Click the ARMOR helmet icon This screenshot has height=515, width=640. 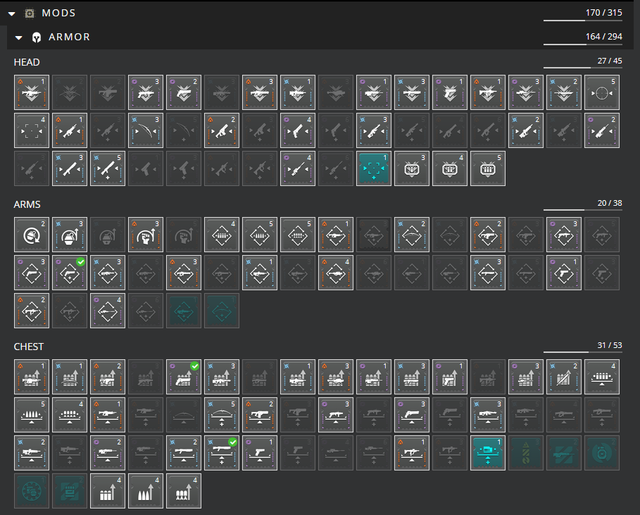click(37, 38)
